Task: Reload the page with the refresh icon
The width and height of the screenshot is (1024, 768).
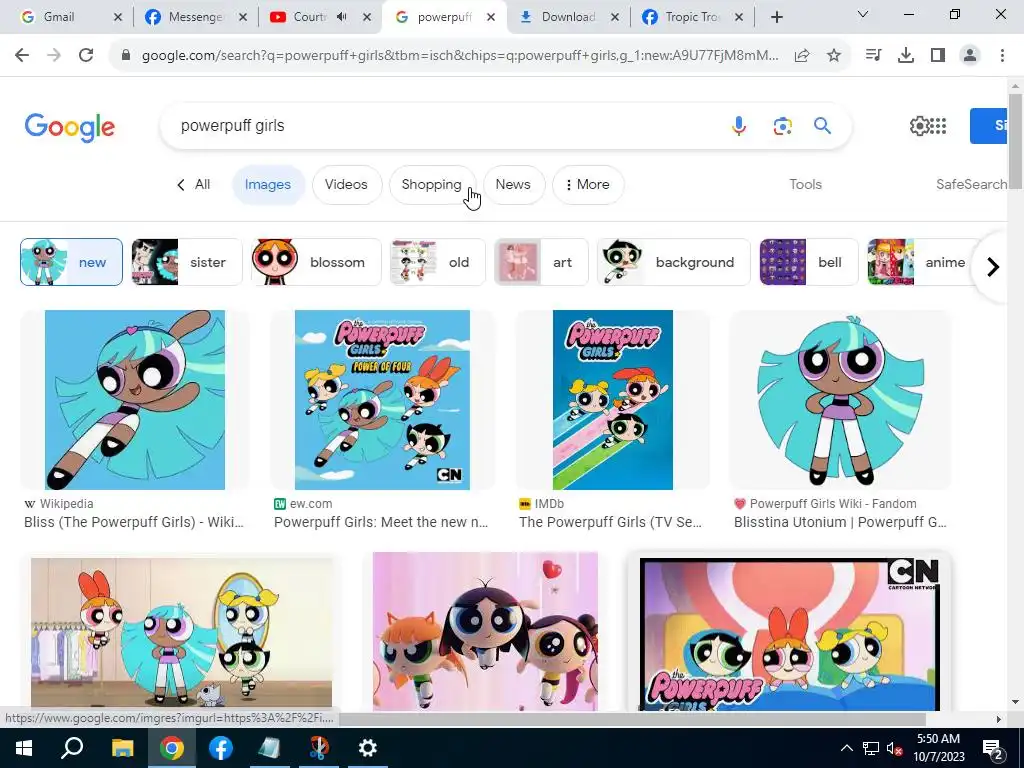Action: coord(86,56)
